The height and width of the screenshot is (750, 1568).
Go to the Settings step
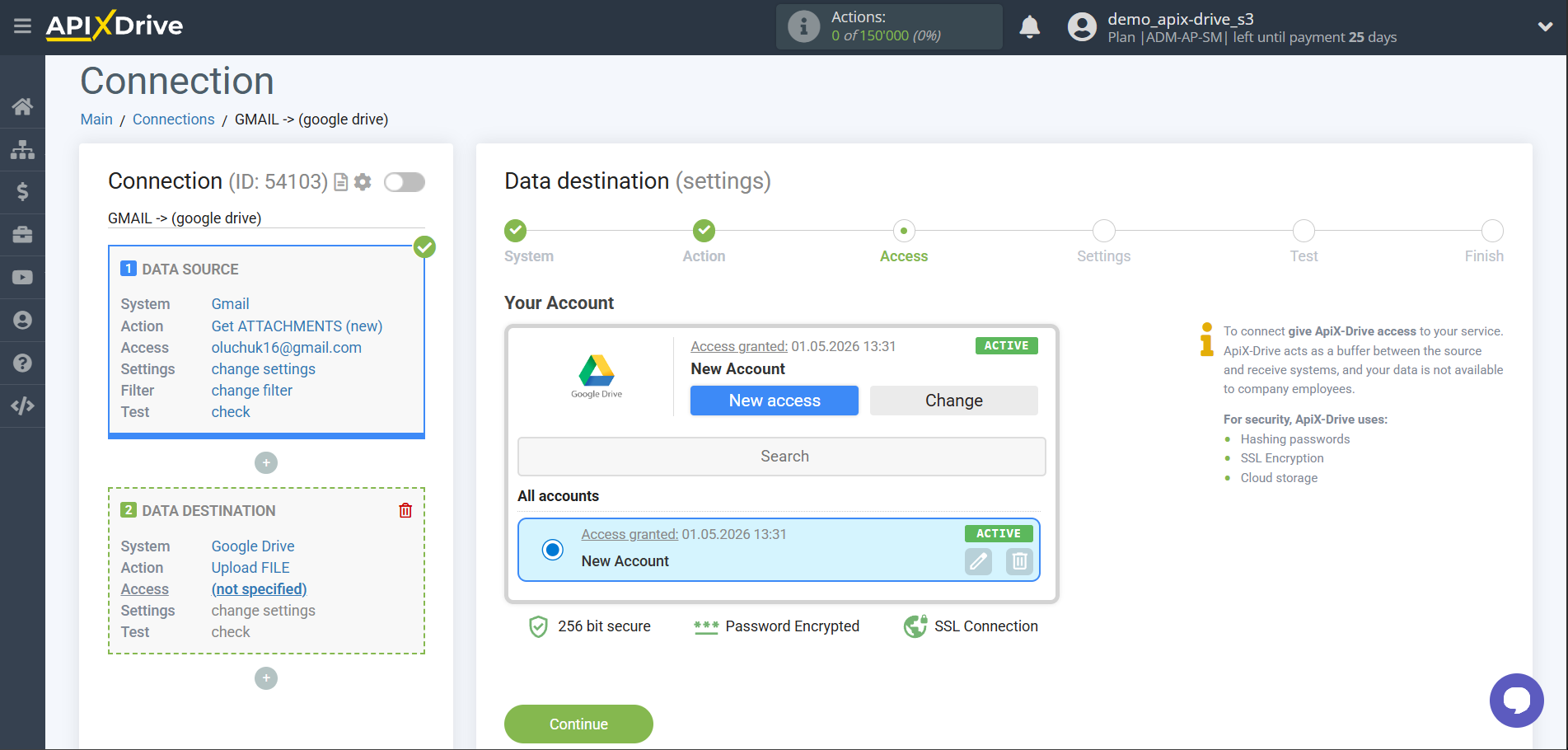pyautogui.click(x=1104, y=231)
